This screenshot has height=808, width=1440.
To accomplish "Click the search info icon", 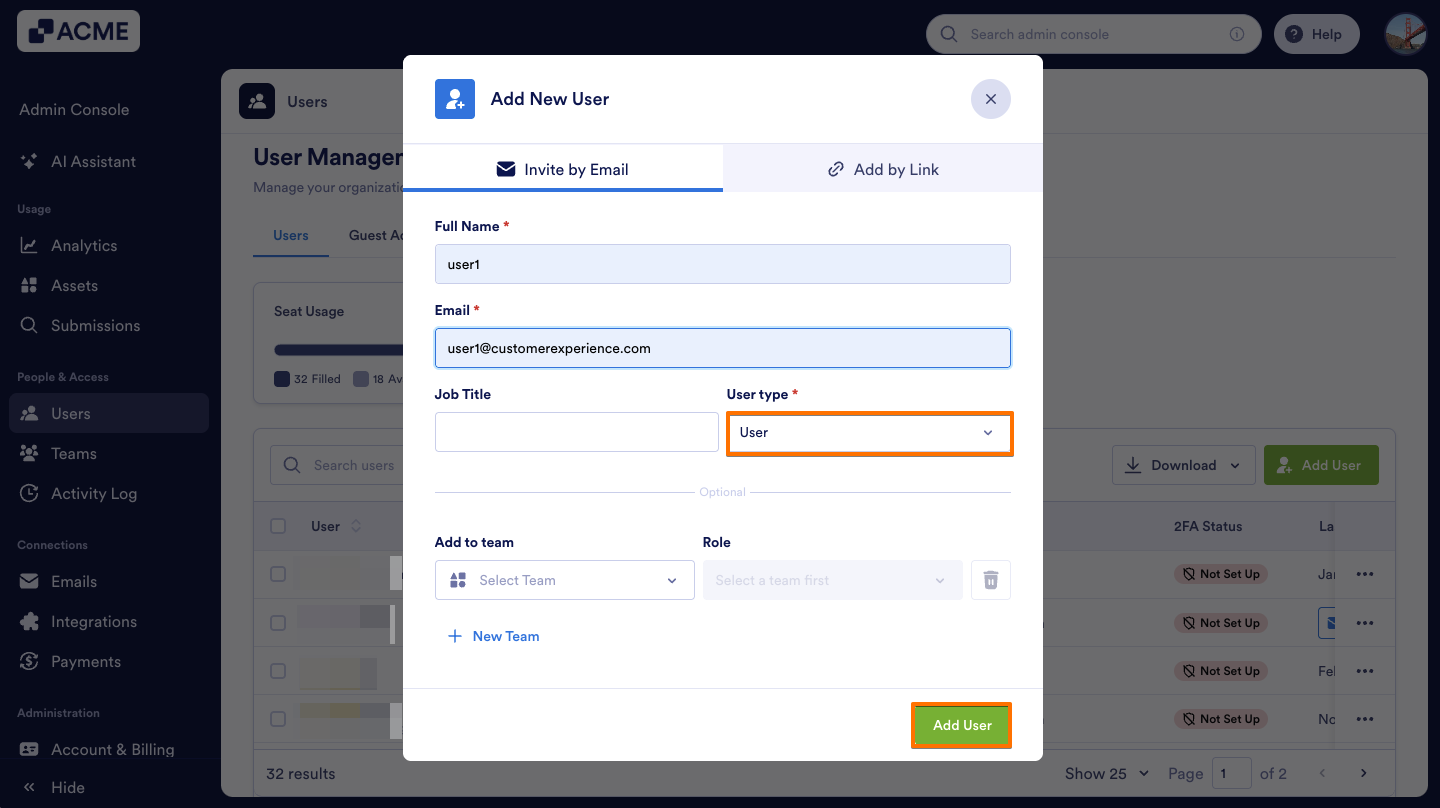I will click(x=1237, y=34).
